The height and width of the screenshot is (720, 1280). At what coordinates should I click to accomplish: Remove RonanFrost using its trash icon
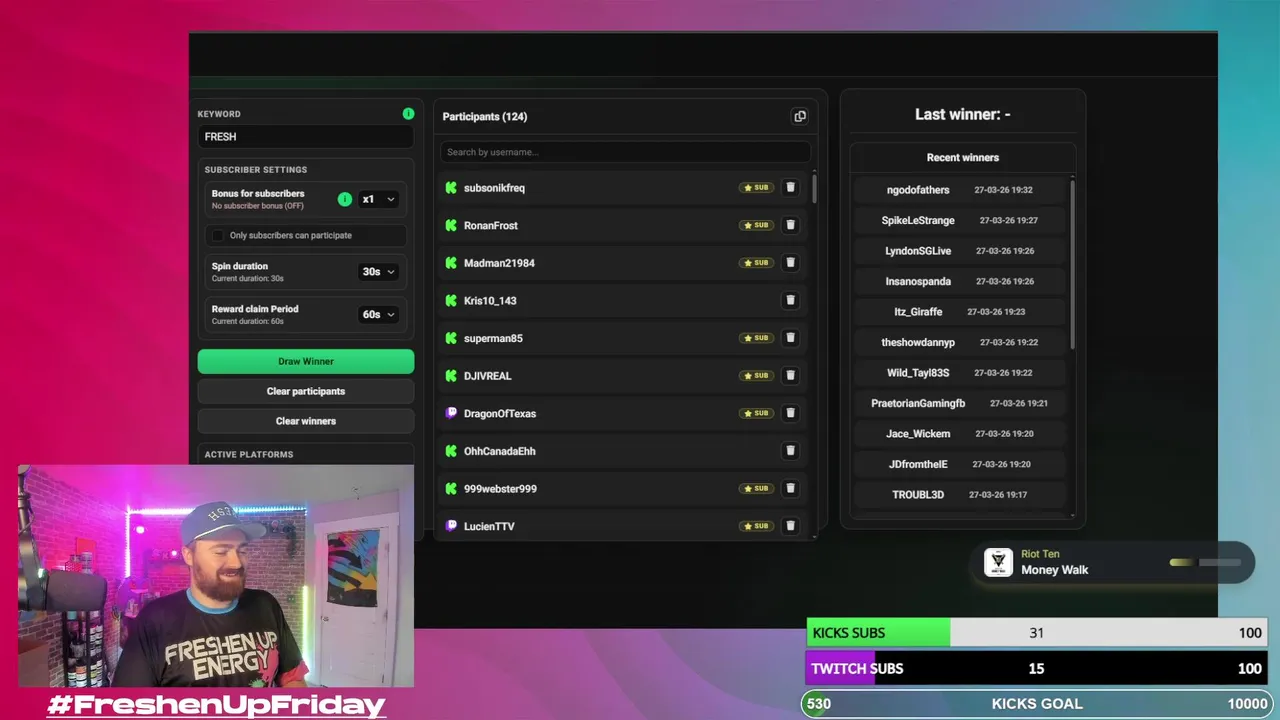click(790, 225)
